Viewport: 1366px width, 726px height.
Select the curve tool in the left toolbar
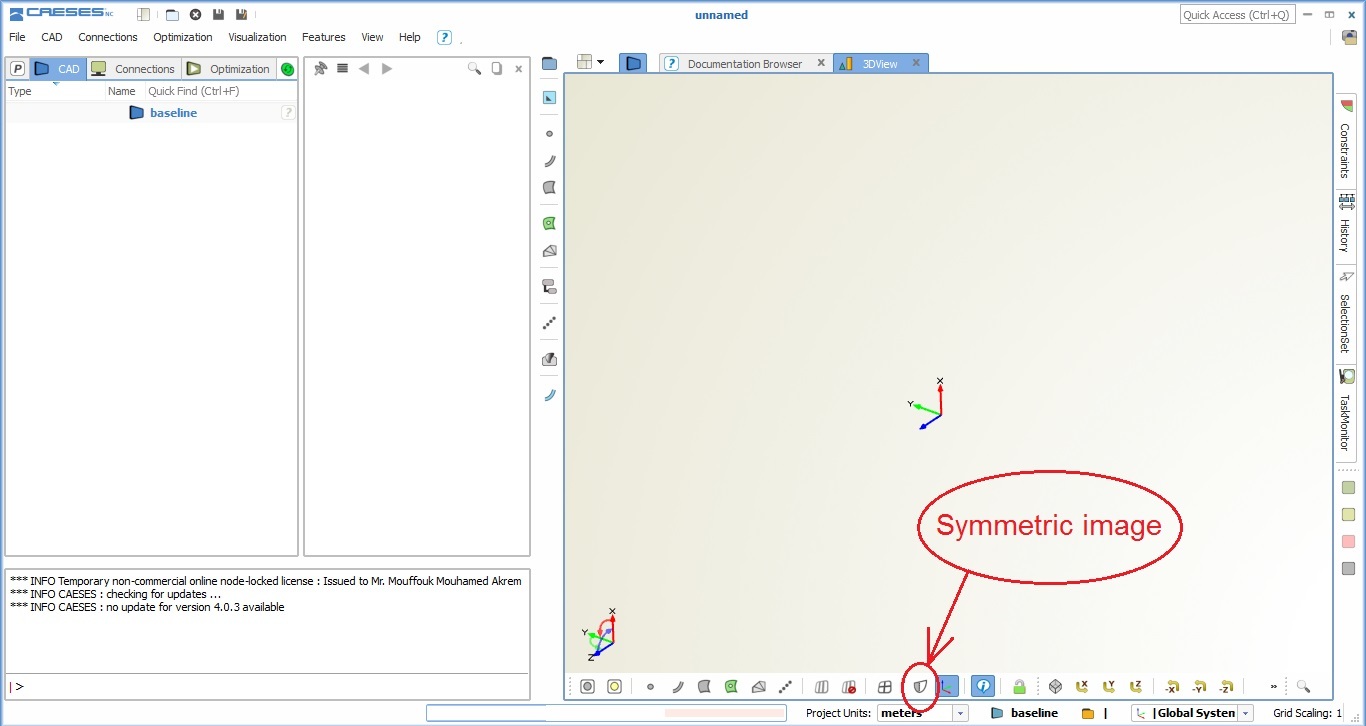coord(549,160)
